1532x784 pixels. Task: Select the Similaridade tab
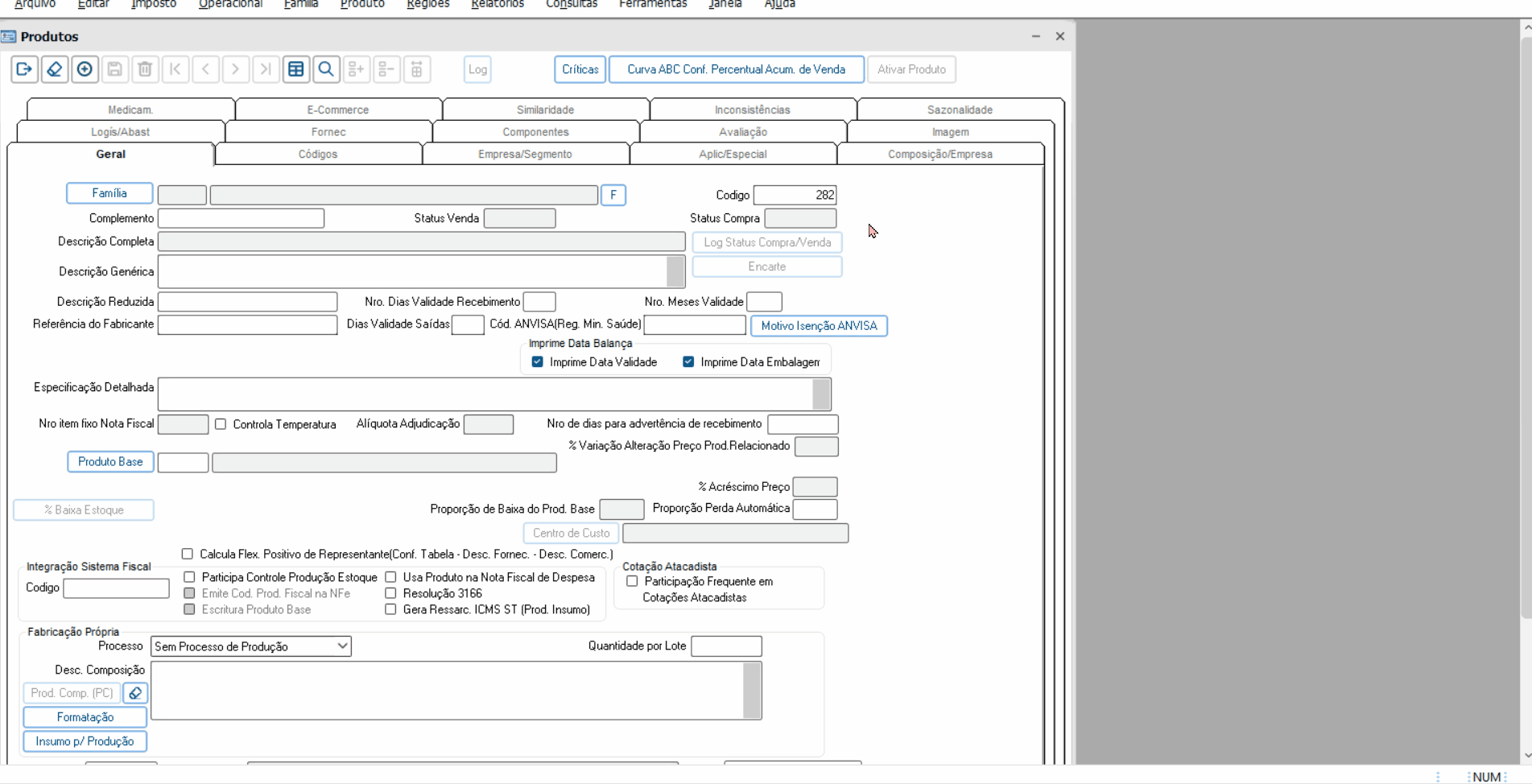tap(546, 109)
